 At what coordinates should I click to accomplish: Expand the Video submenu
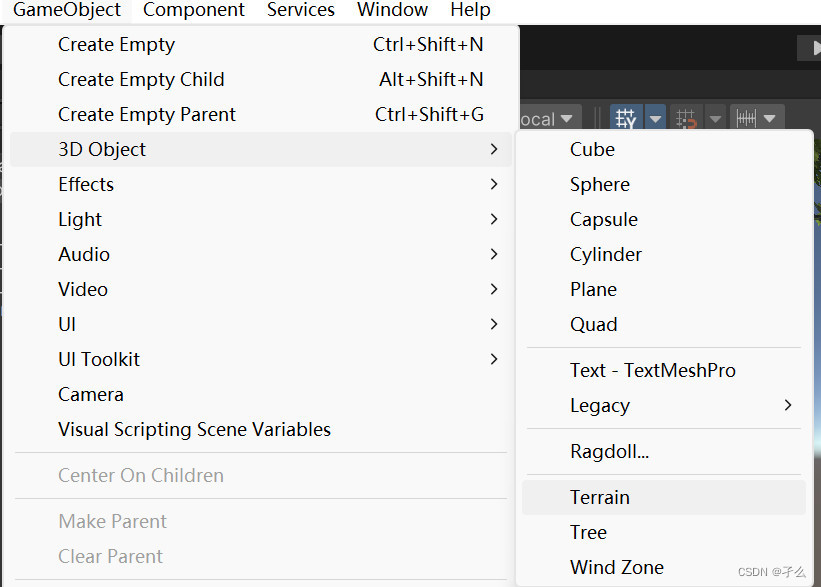(x=261, y=290)
